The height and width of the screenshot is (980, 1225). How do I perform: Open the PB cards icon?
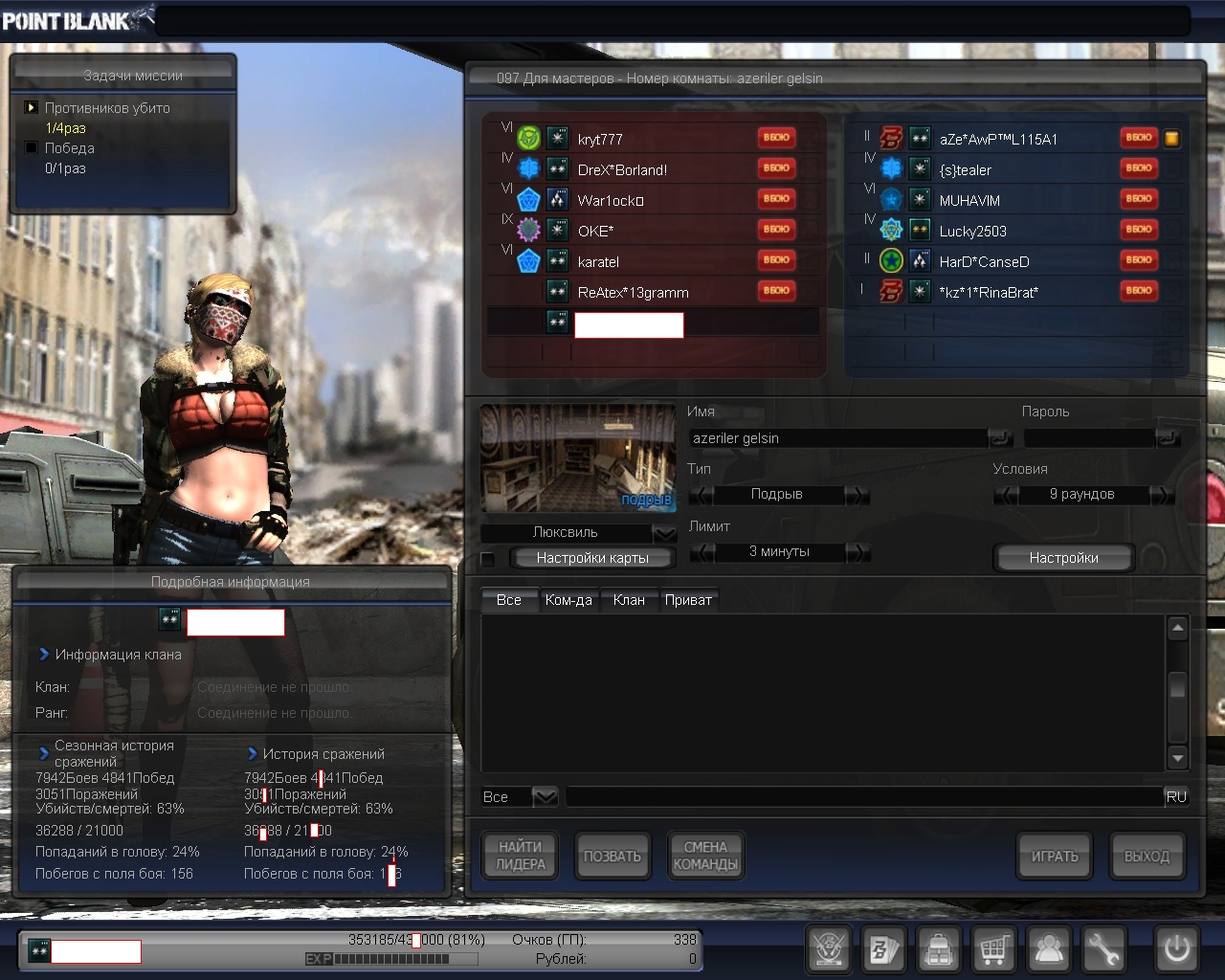pos(883,949)
